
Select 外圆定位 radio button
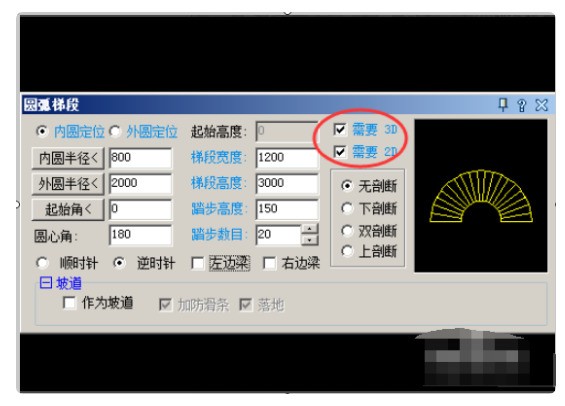click(115, 131)
